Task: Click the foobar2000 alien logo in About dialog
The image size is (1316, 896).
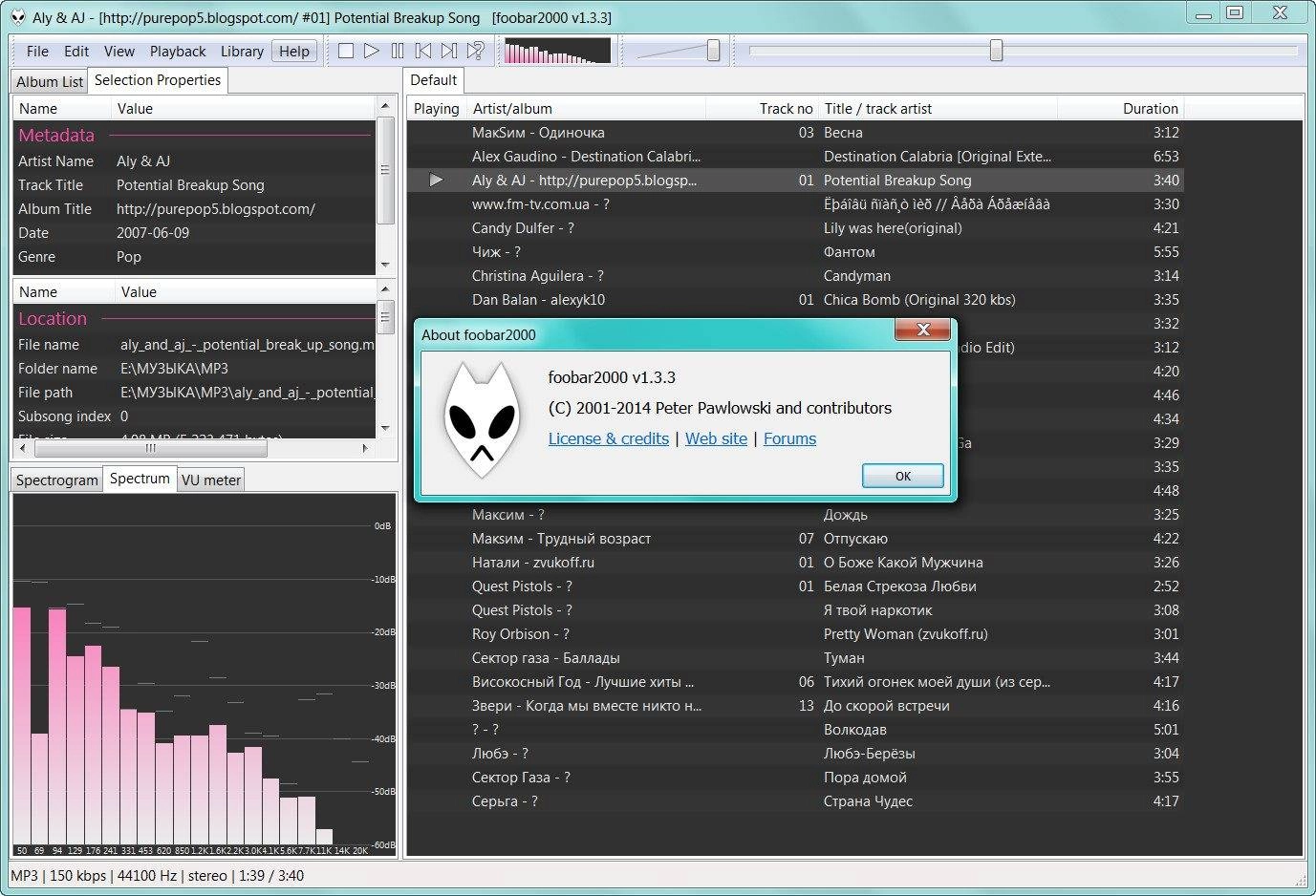Action: (x=482, y=418)
